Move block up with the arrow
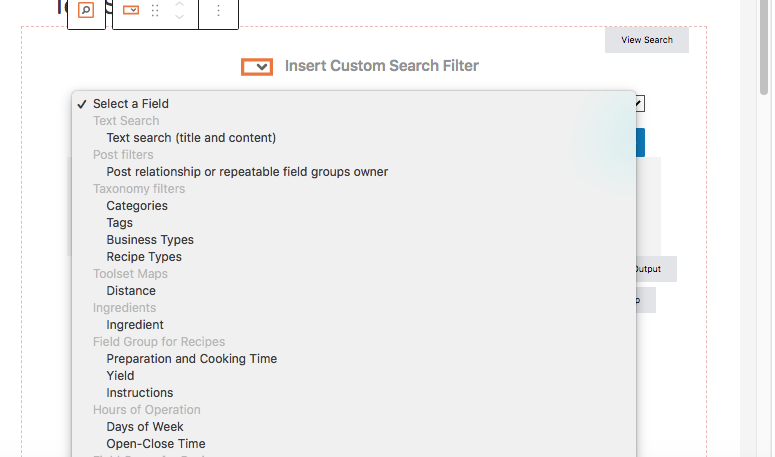 (179, 5)
